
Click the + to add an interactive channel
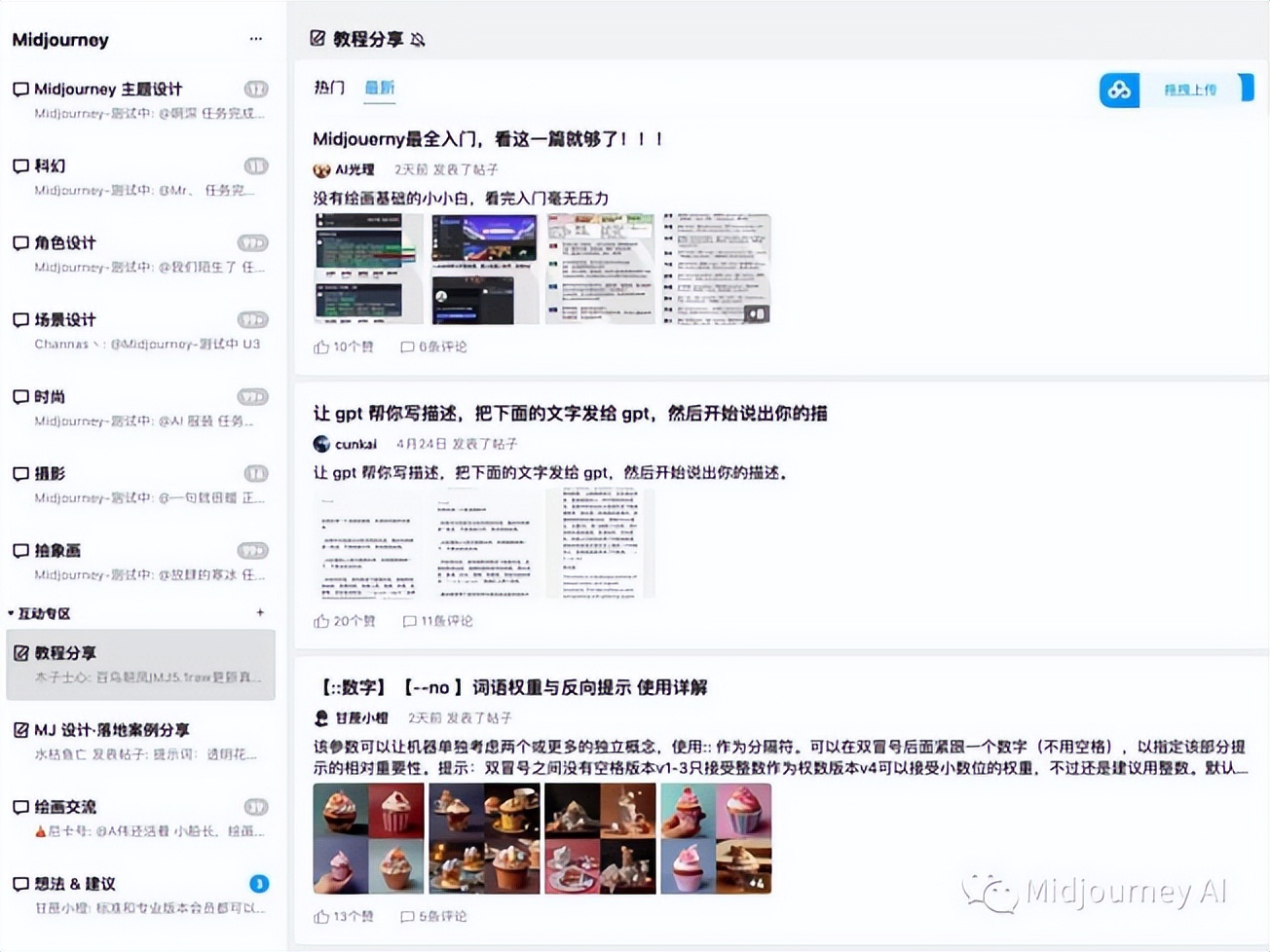[x=260, y=612]
